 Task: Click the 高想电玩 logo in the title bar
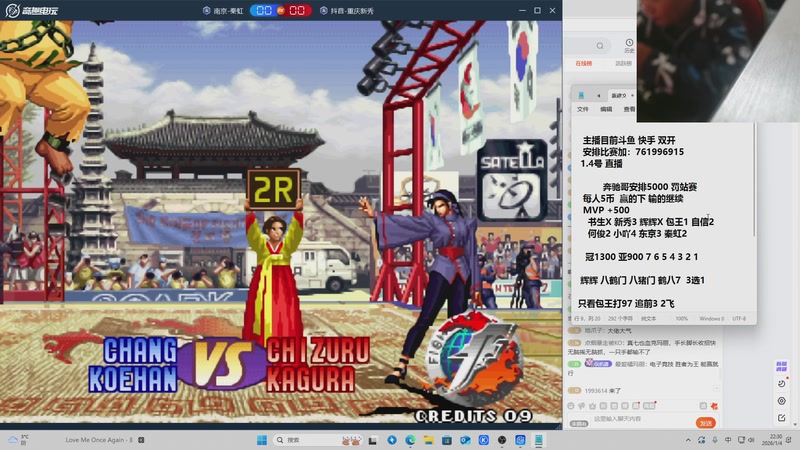tap(31, 10)
